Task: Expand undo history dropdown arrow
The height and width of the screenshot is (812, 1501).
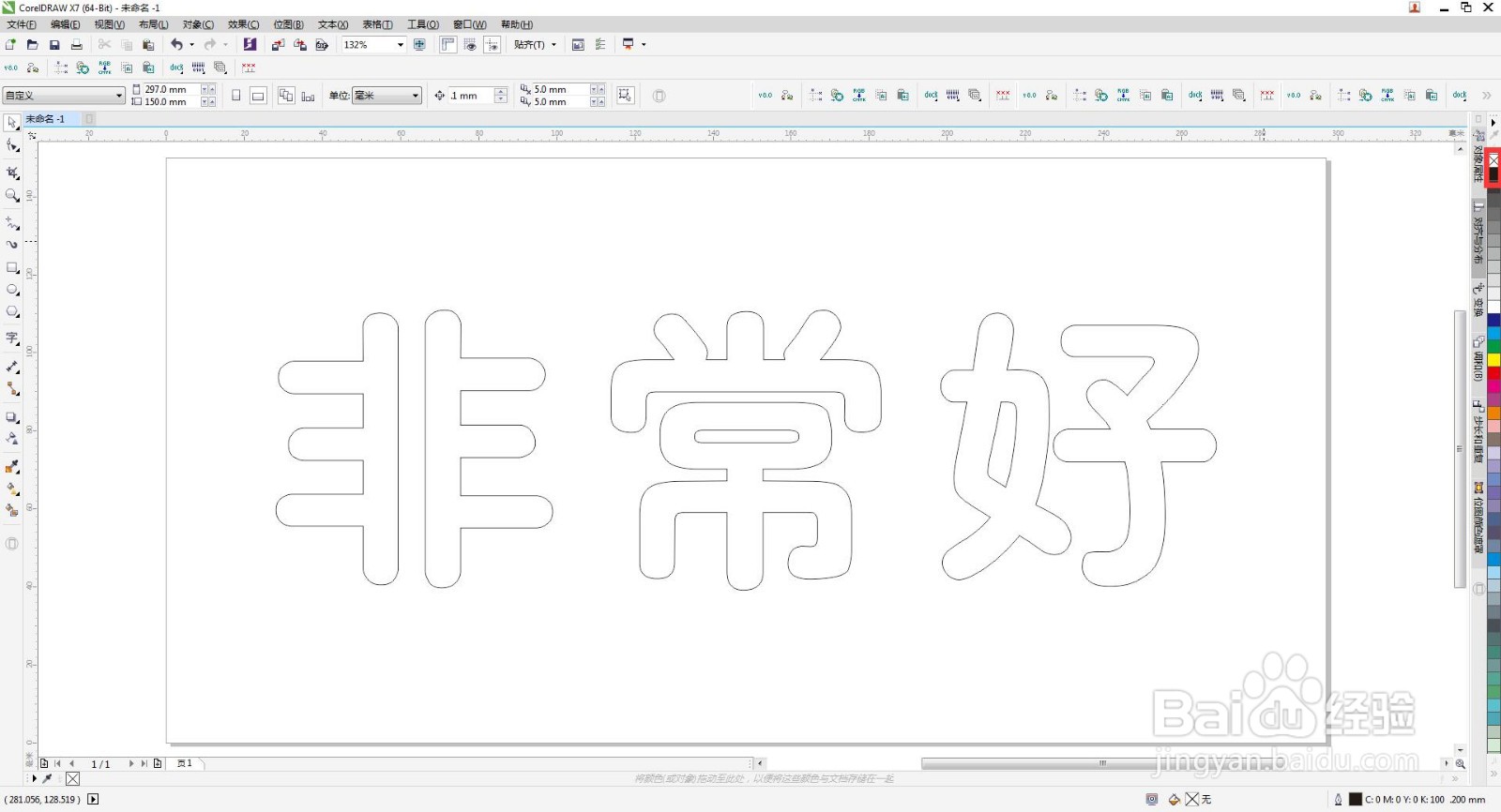Action: [192, 44]
